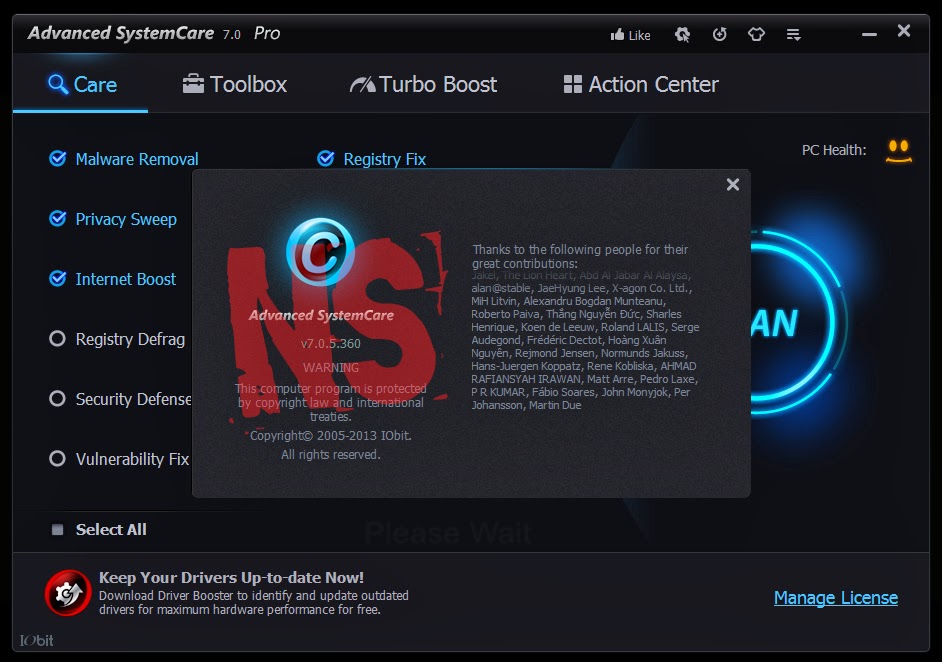Click the Copyright 2005-2013 IObit text
Screen dimensions: 942x662
[x=330, y=436]
